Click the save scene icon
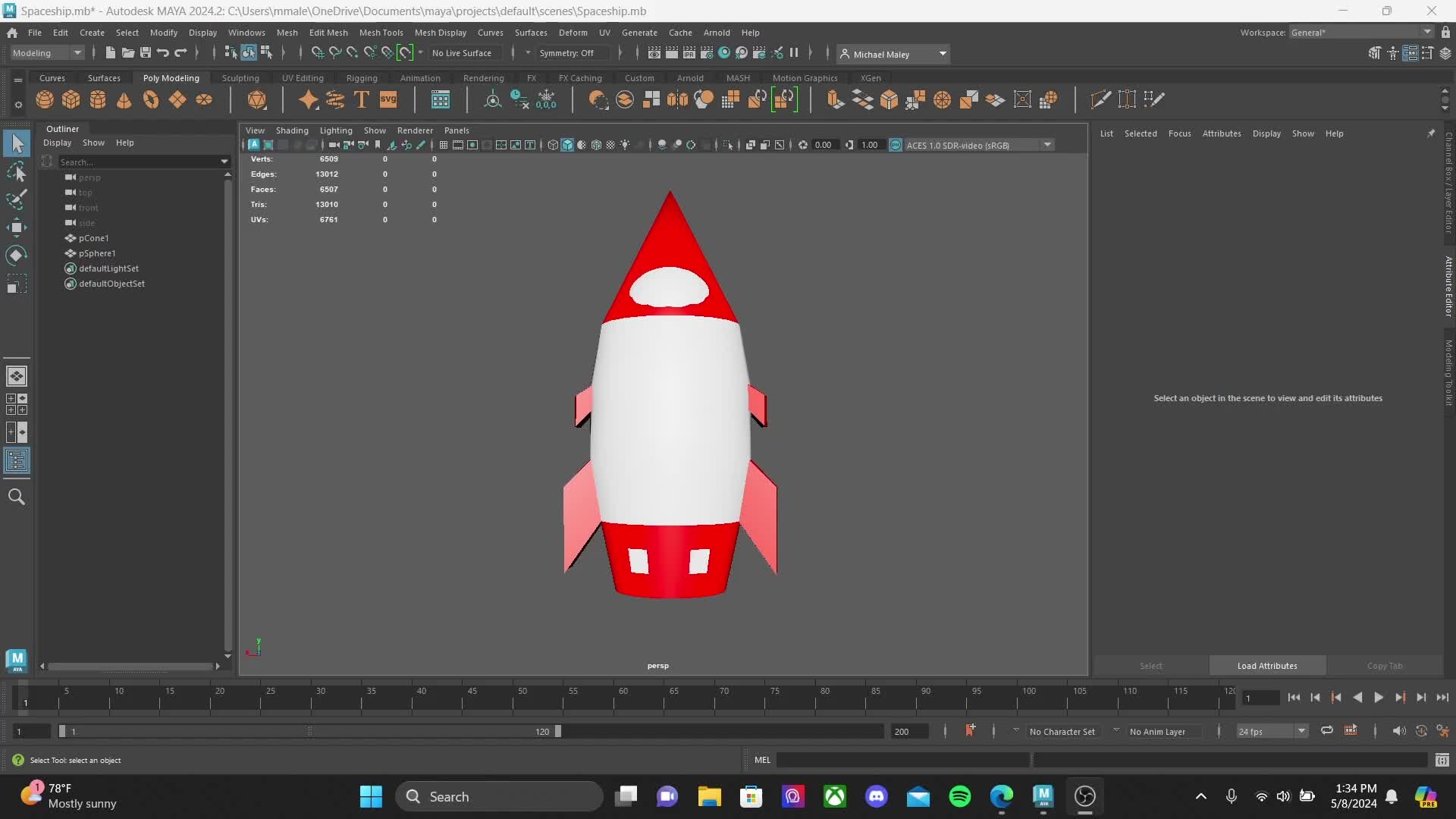The image size is (1456, 819). (x=146, y=53)
